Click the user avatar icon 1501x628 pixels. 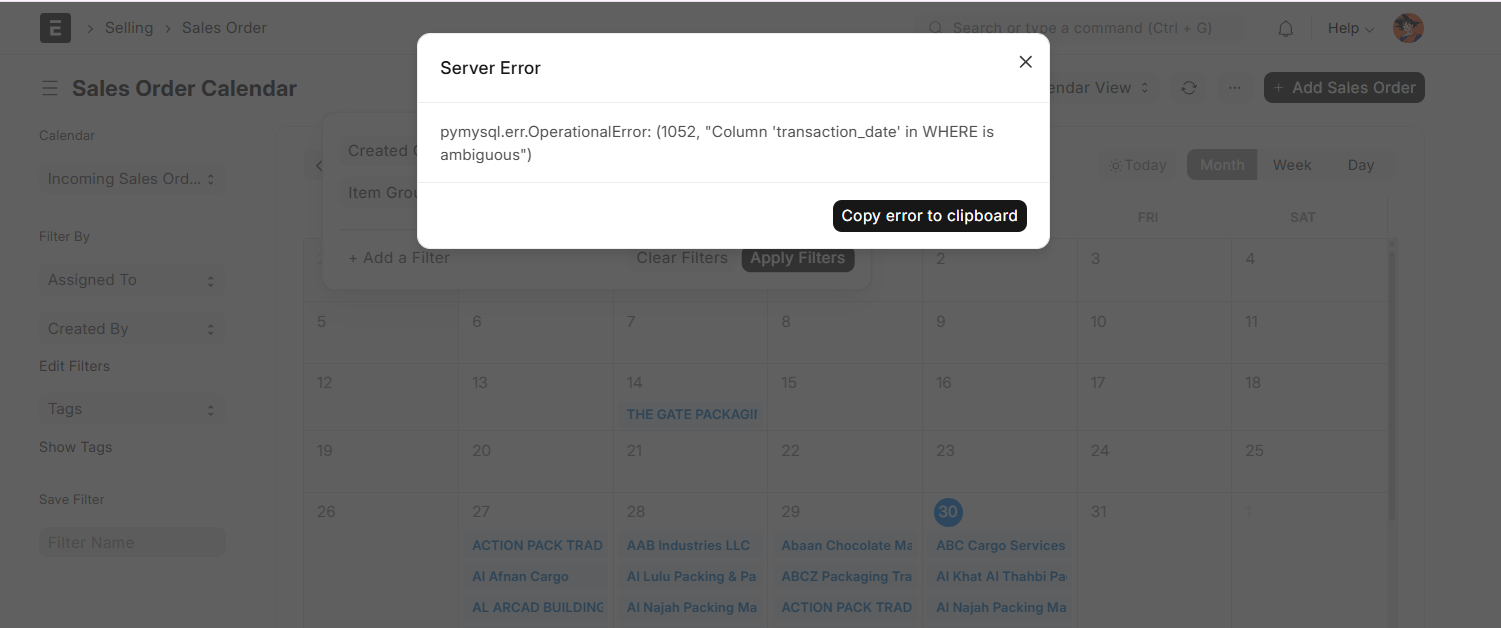click(x=1408, y=28)
